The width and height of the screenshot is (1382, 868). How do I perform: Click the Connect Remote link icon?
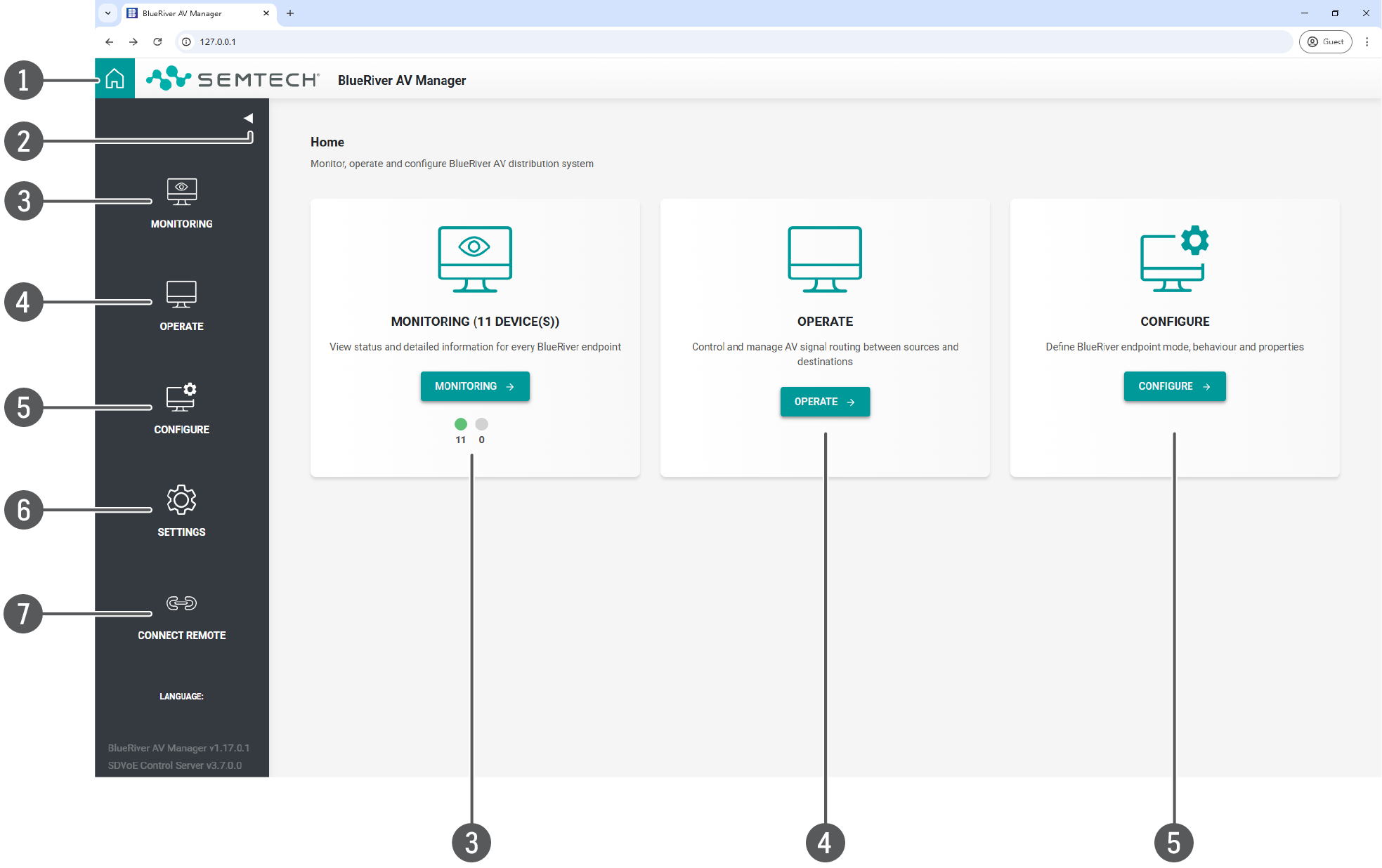pyautogui.click(x=181, y=603)
